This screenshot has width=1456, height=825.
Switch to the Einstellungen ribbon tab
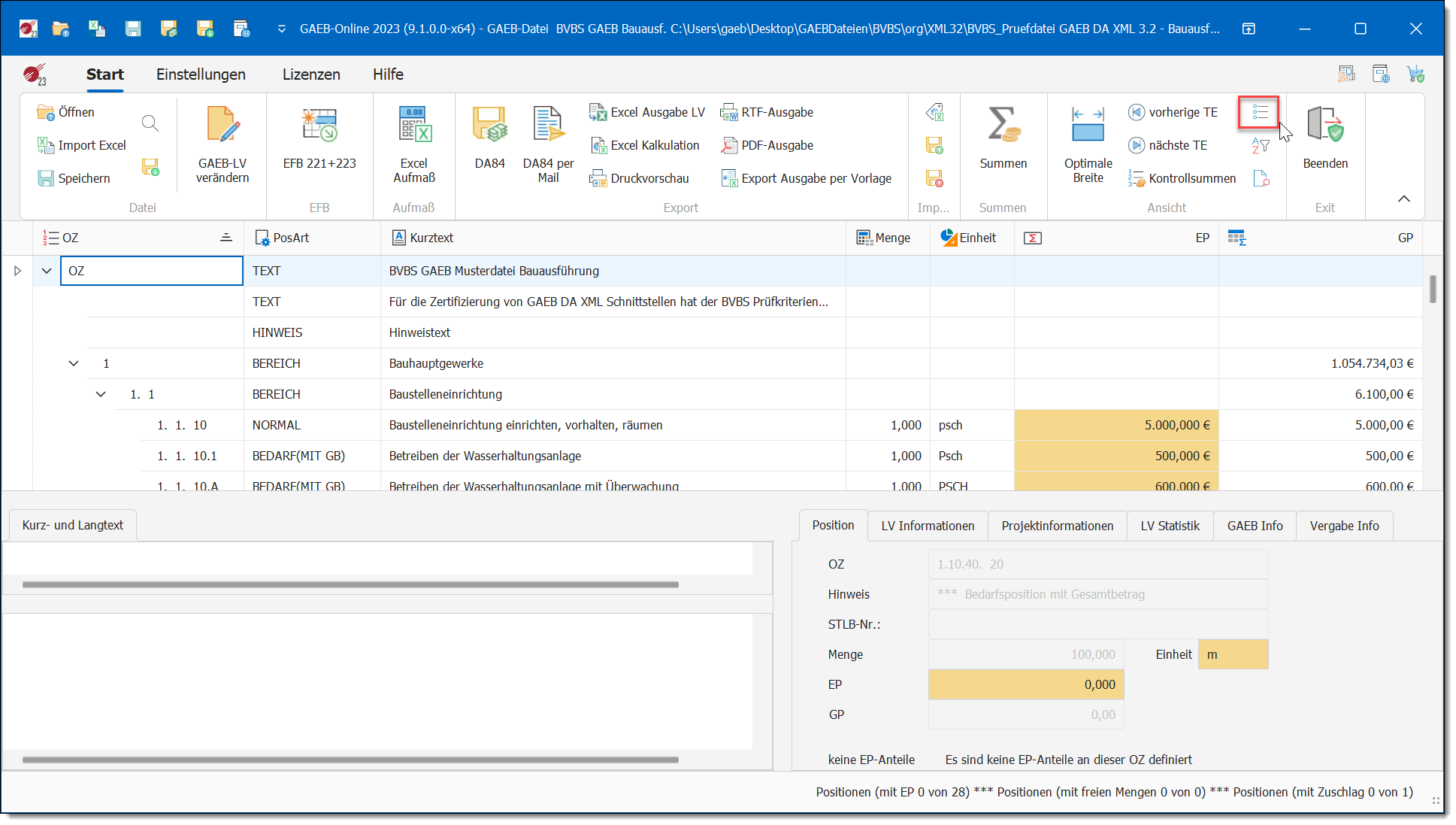coord(201,74)
